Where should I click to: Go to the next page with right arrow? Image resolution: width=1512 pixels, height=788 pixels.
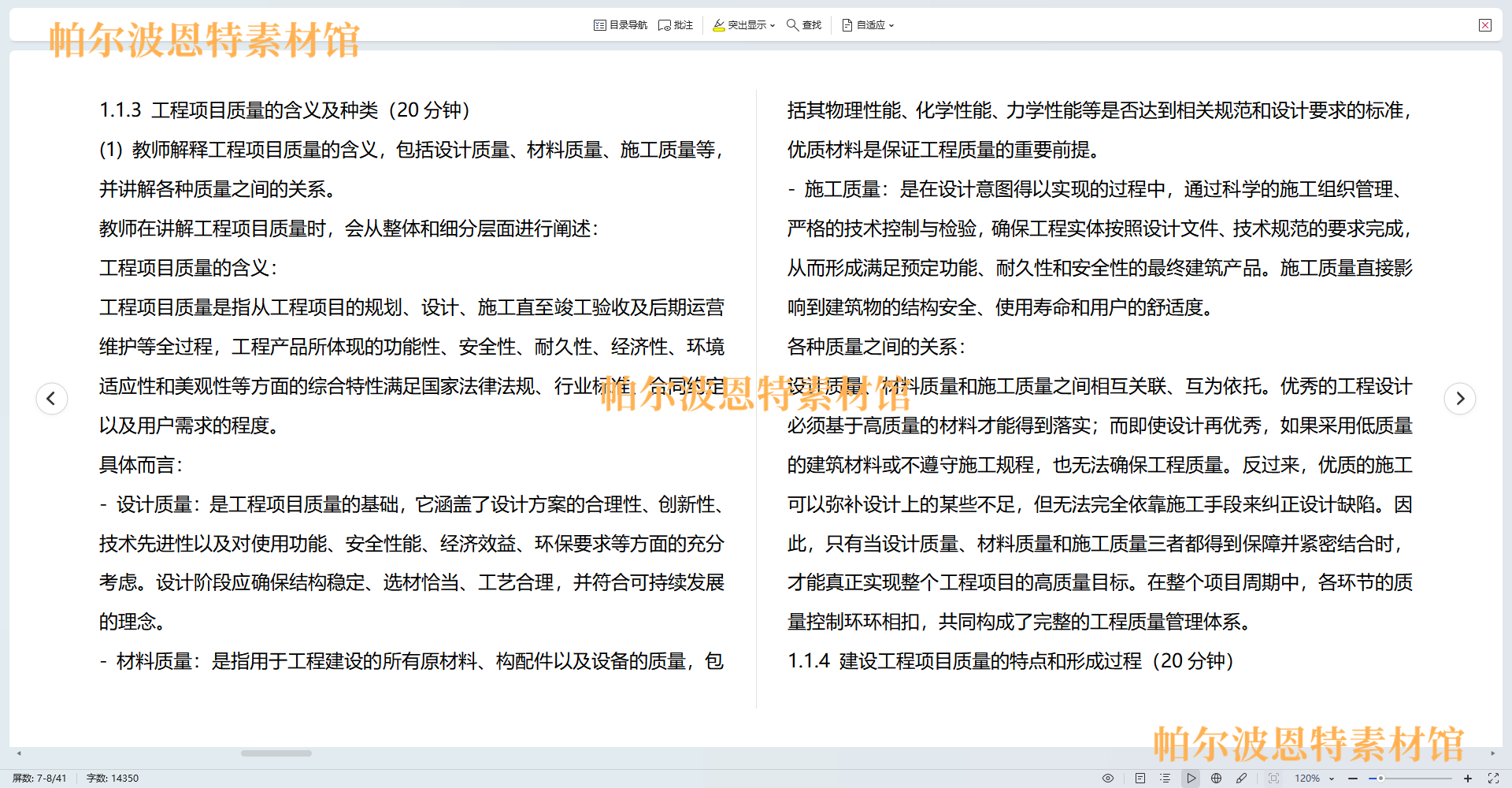coord(1460,399)
